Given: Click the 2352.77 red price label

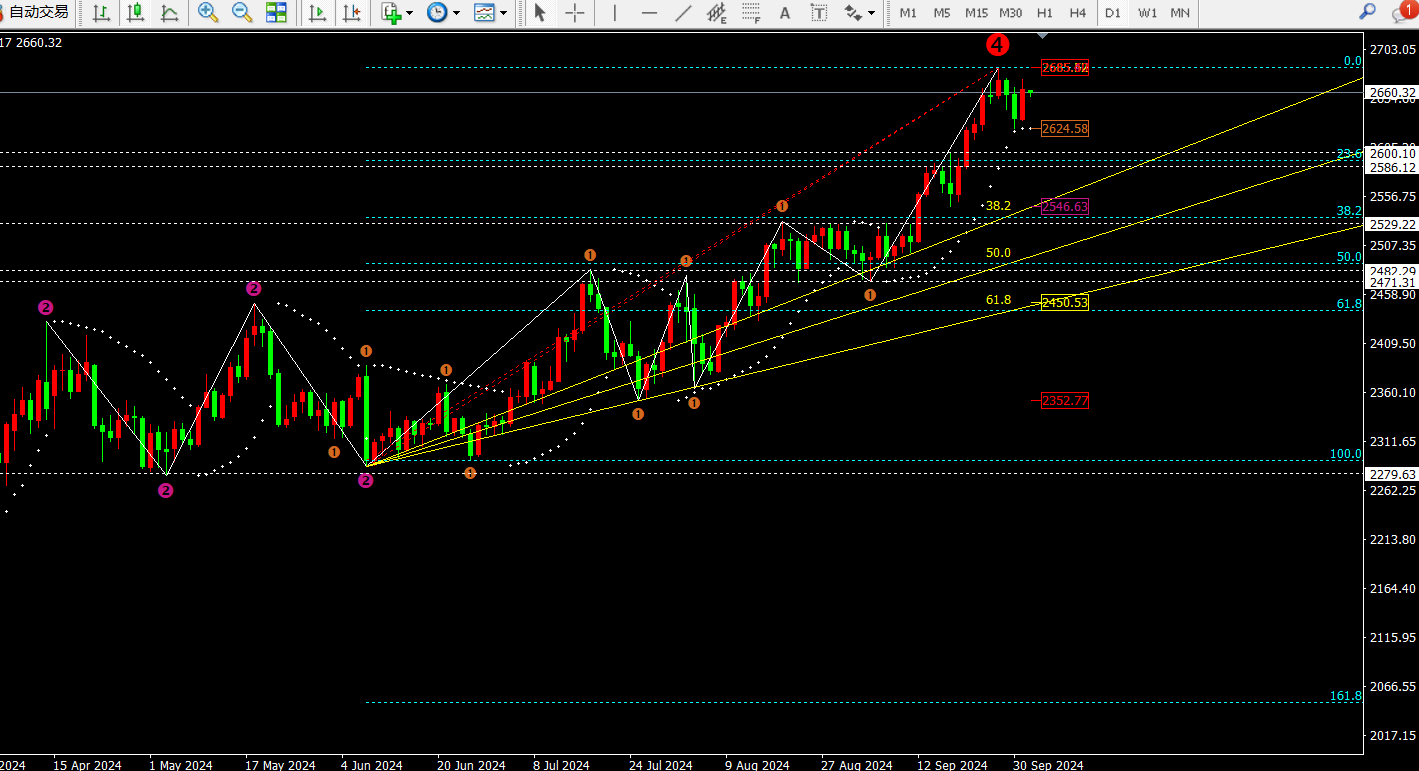Looking at the screenshot, I should [1065, 401].
